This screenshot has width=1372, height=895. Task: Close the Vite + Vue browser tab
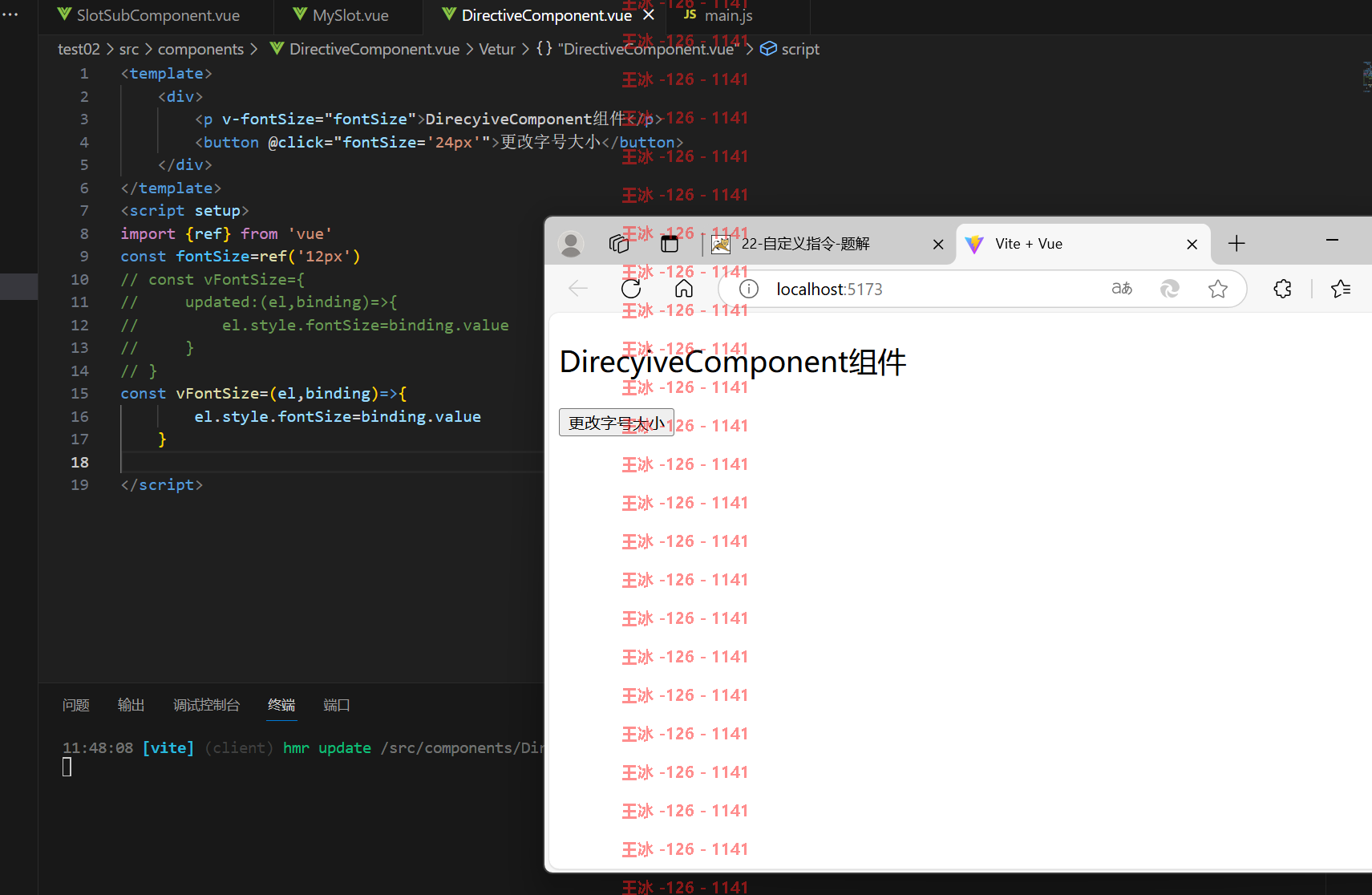tap(1192, 245)
